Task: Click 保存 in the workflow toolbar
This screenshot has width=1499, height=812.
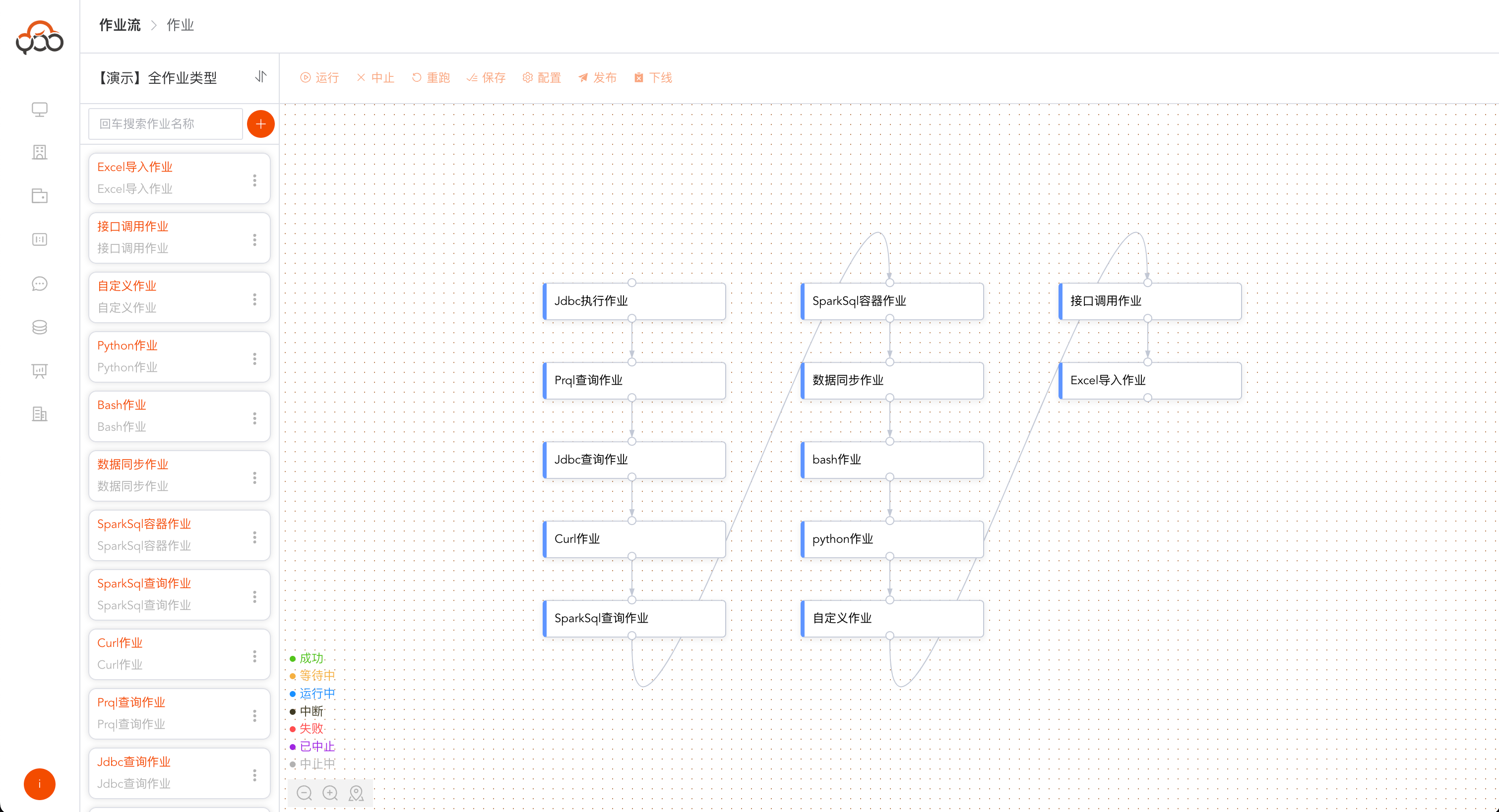Action: tap(486, 77)
